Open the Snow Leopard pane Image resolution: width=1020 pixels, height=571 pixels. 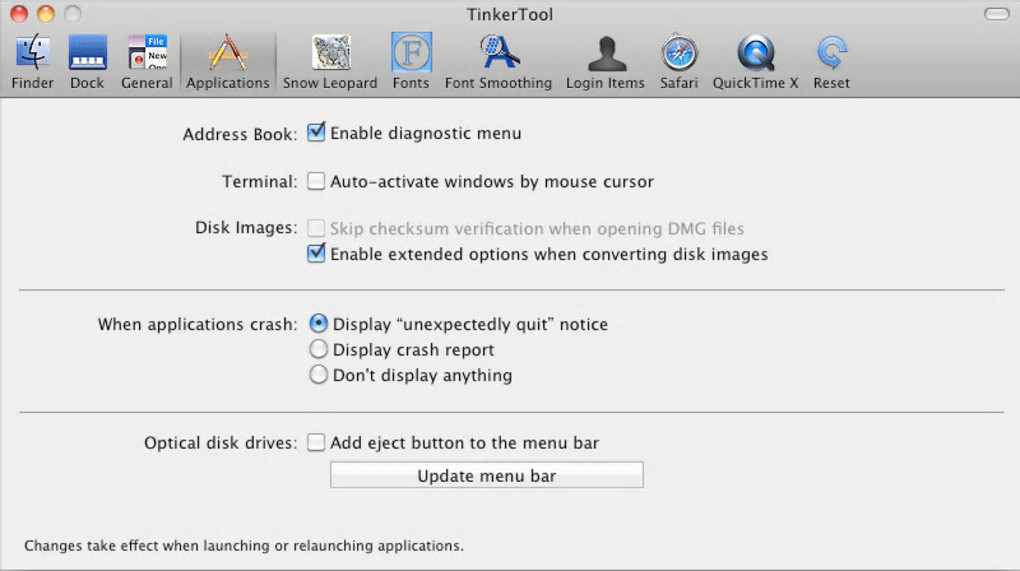point(330,62)
